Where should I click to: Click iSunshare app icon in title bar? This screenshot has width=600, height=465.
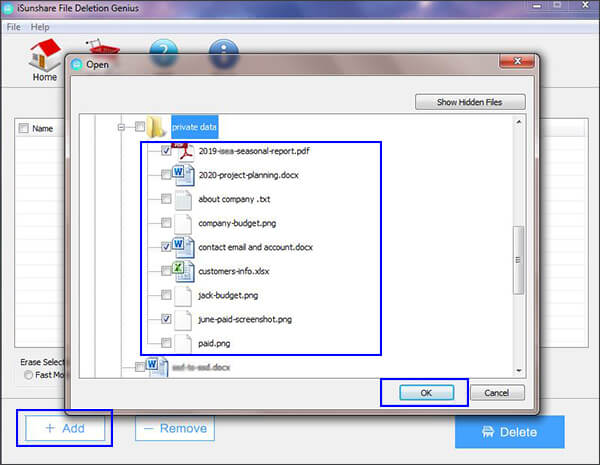(x=8, y=8)
